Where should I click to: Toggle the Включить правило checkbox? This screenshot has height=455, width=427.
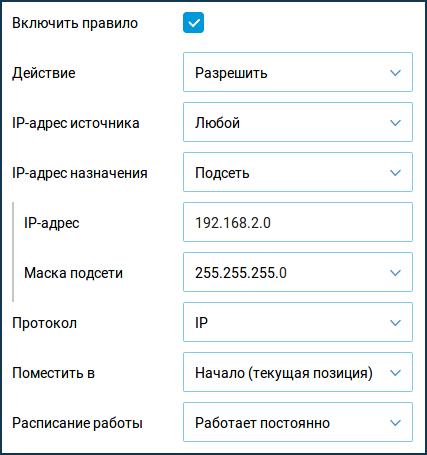pos(193,23)
